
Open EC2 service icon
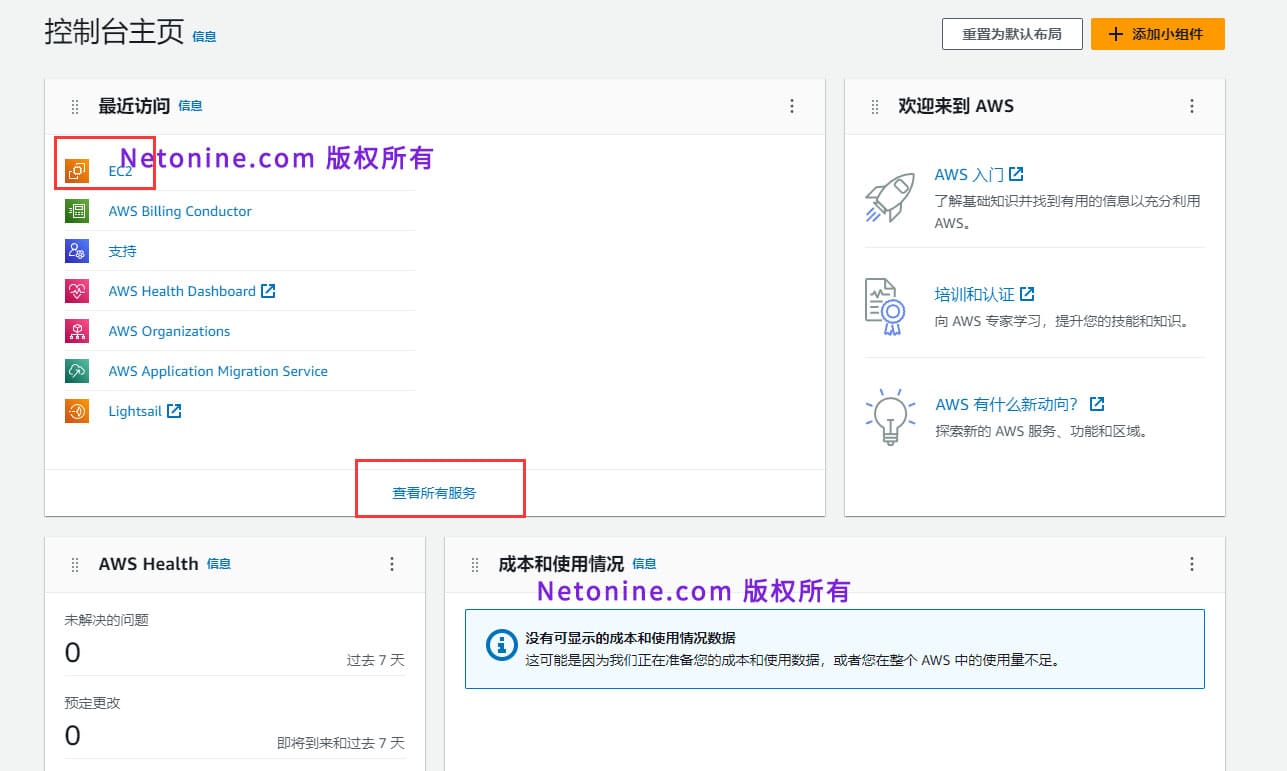(77, 171)
